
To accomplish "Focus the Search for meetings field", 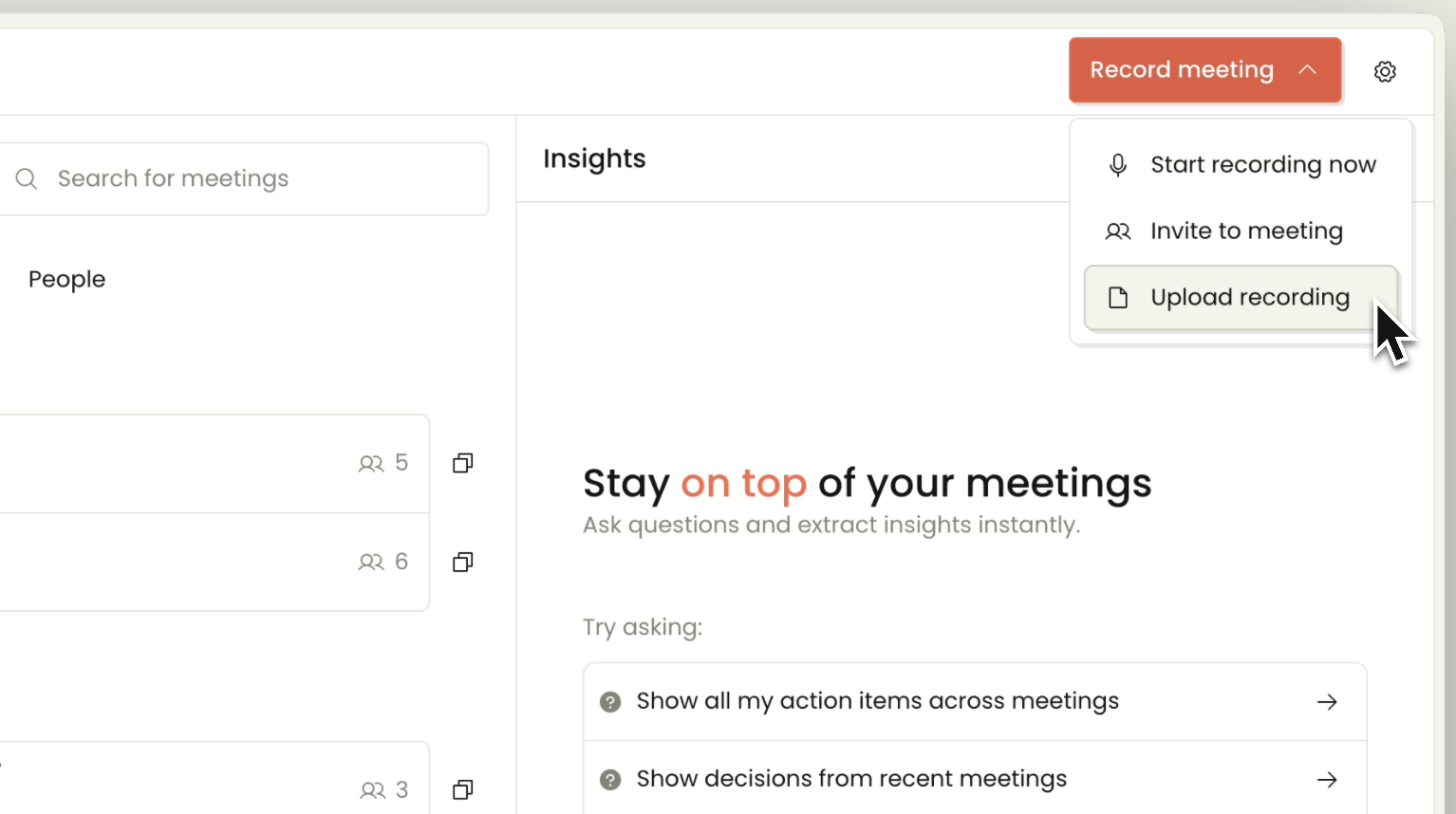I will click(244, 179).
